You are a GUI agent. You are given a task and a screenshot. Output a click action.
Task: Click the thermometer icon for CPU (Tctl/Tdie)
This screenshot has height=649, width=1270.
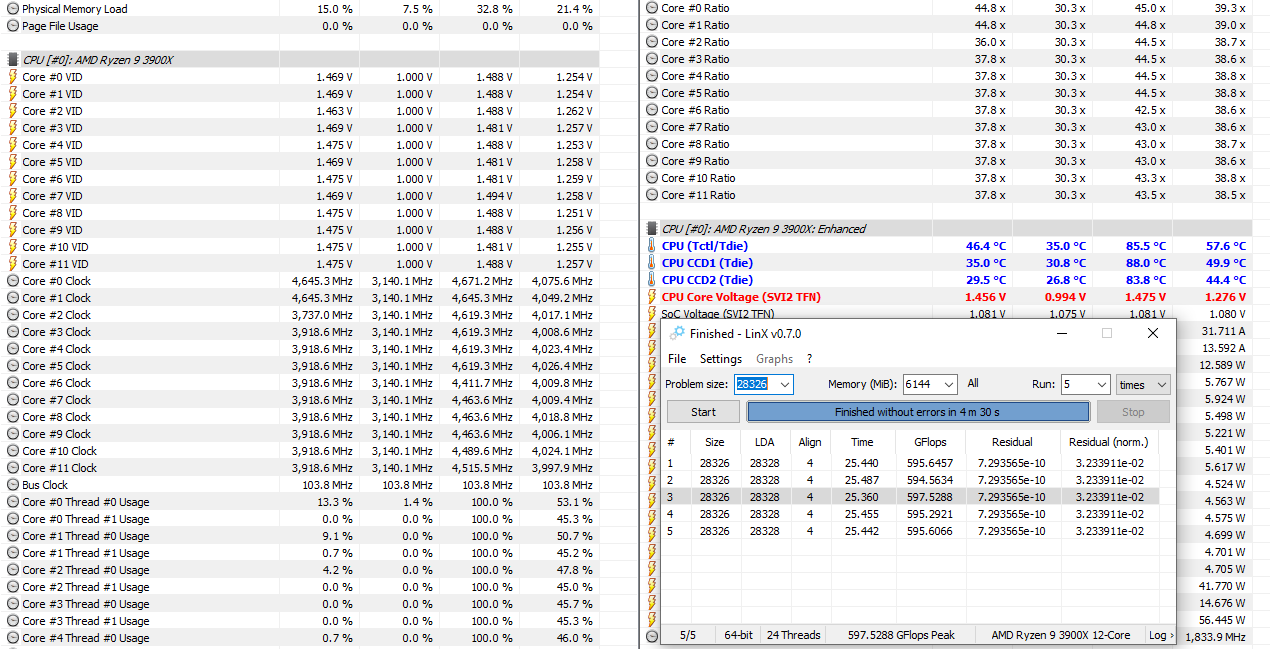[x=652, y=246]
